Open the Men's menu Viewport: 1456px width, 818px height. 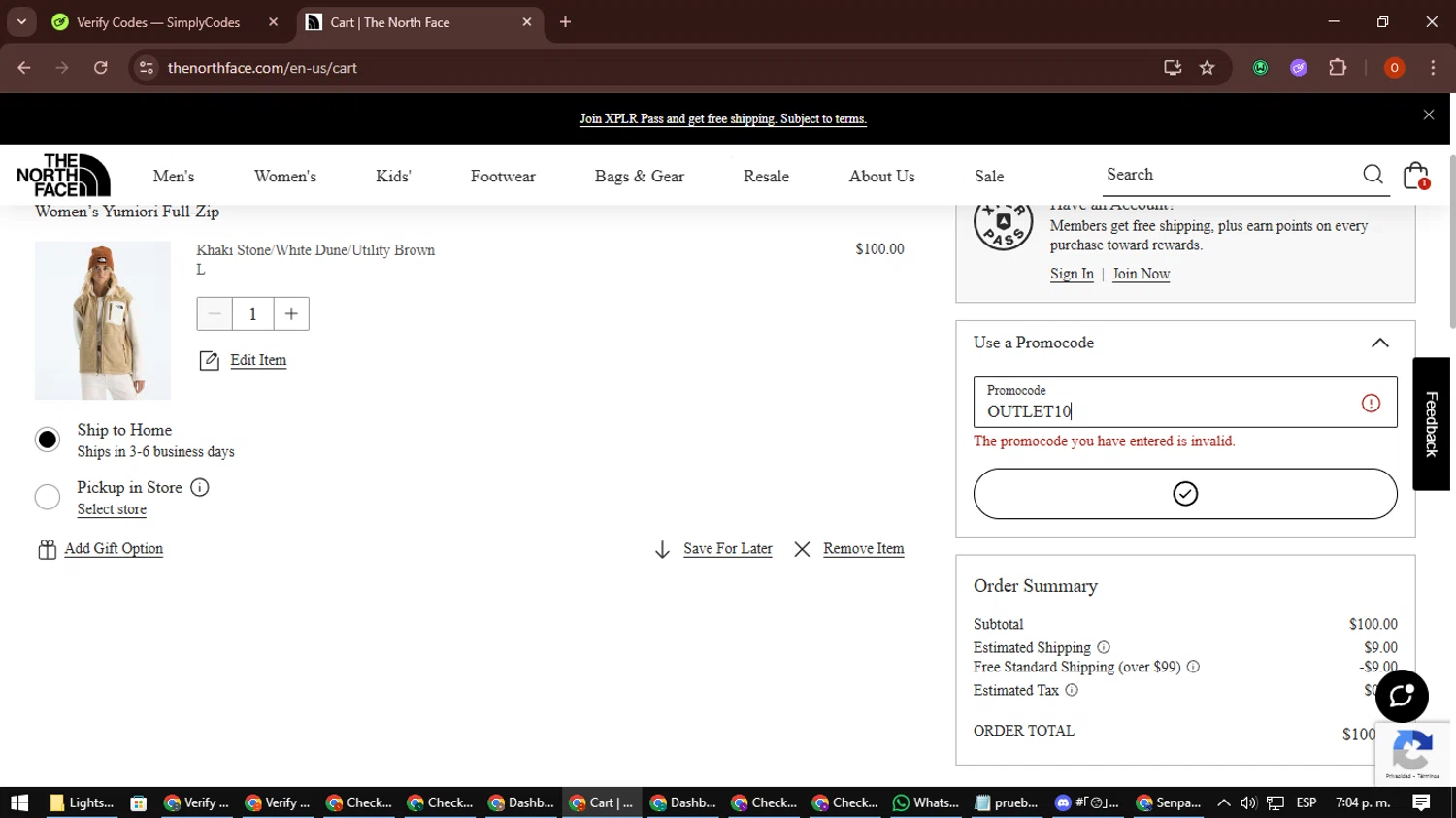[174, 176]
